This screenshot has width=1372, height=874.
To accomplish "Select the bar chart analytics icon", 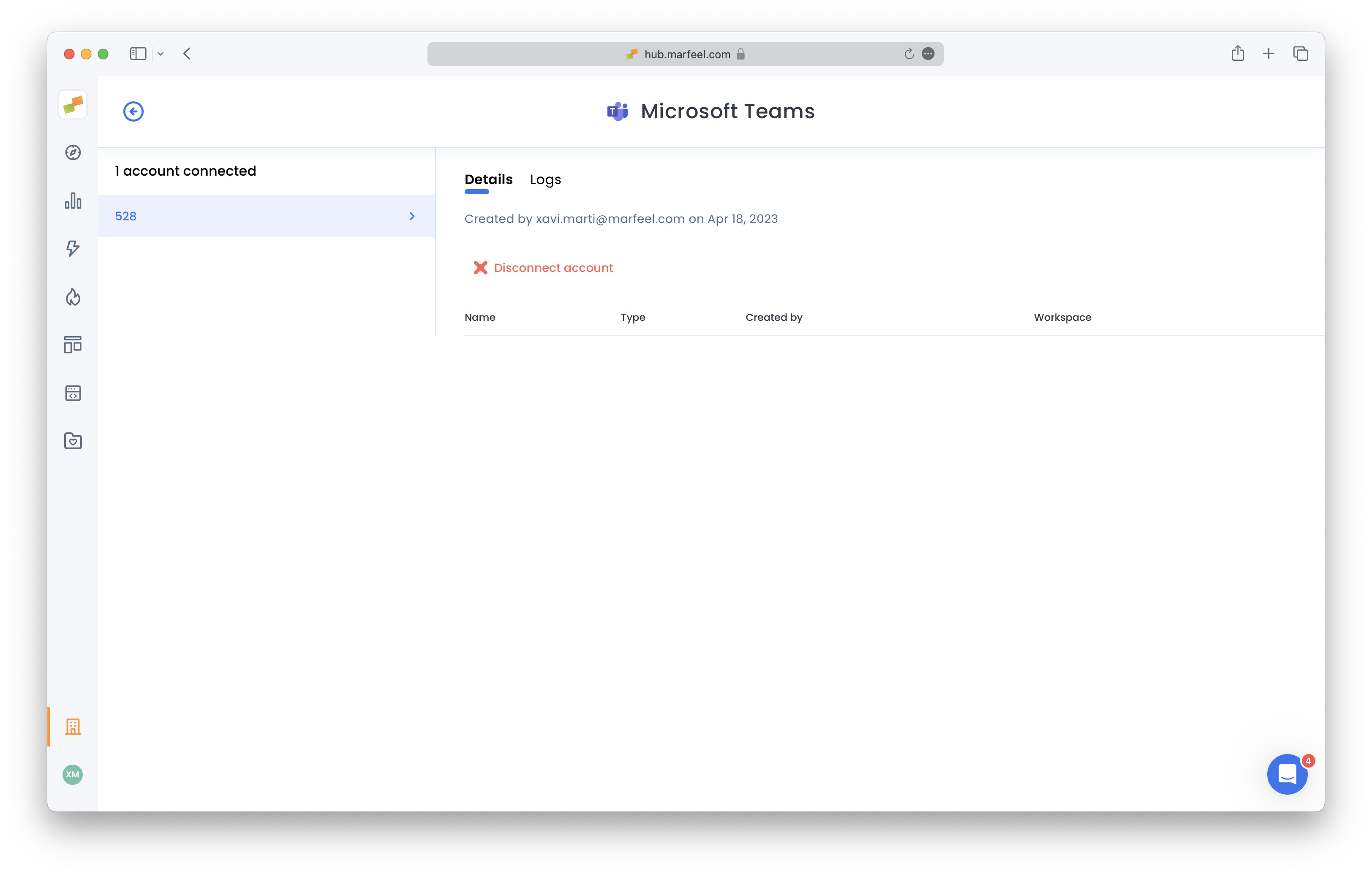I will tap(72, 201).
